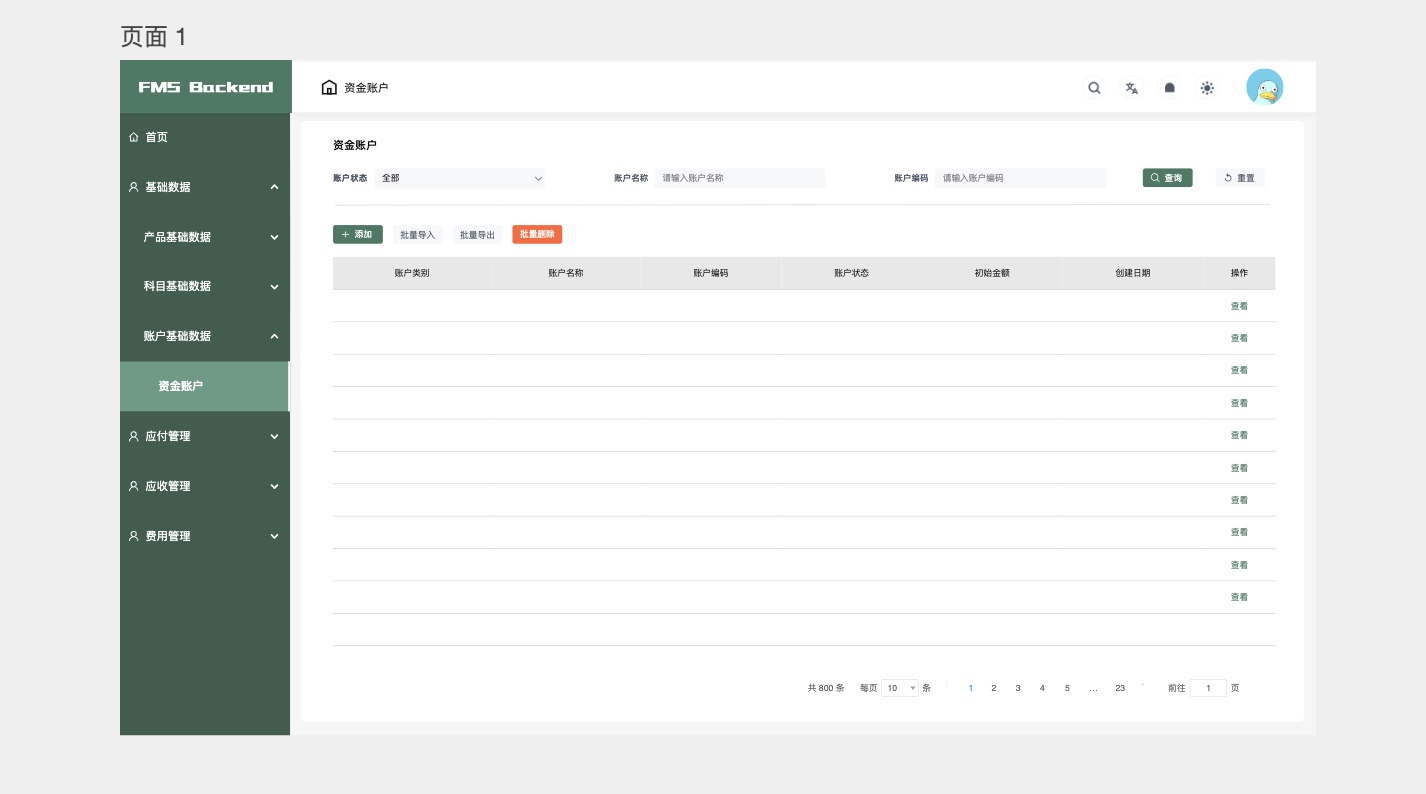The height and width of the screenshot is (794, 1426).
Task: Select the 产品基础数据 sidebar label
Action: coord(177,237)
